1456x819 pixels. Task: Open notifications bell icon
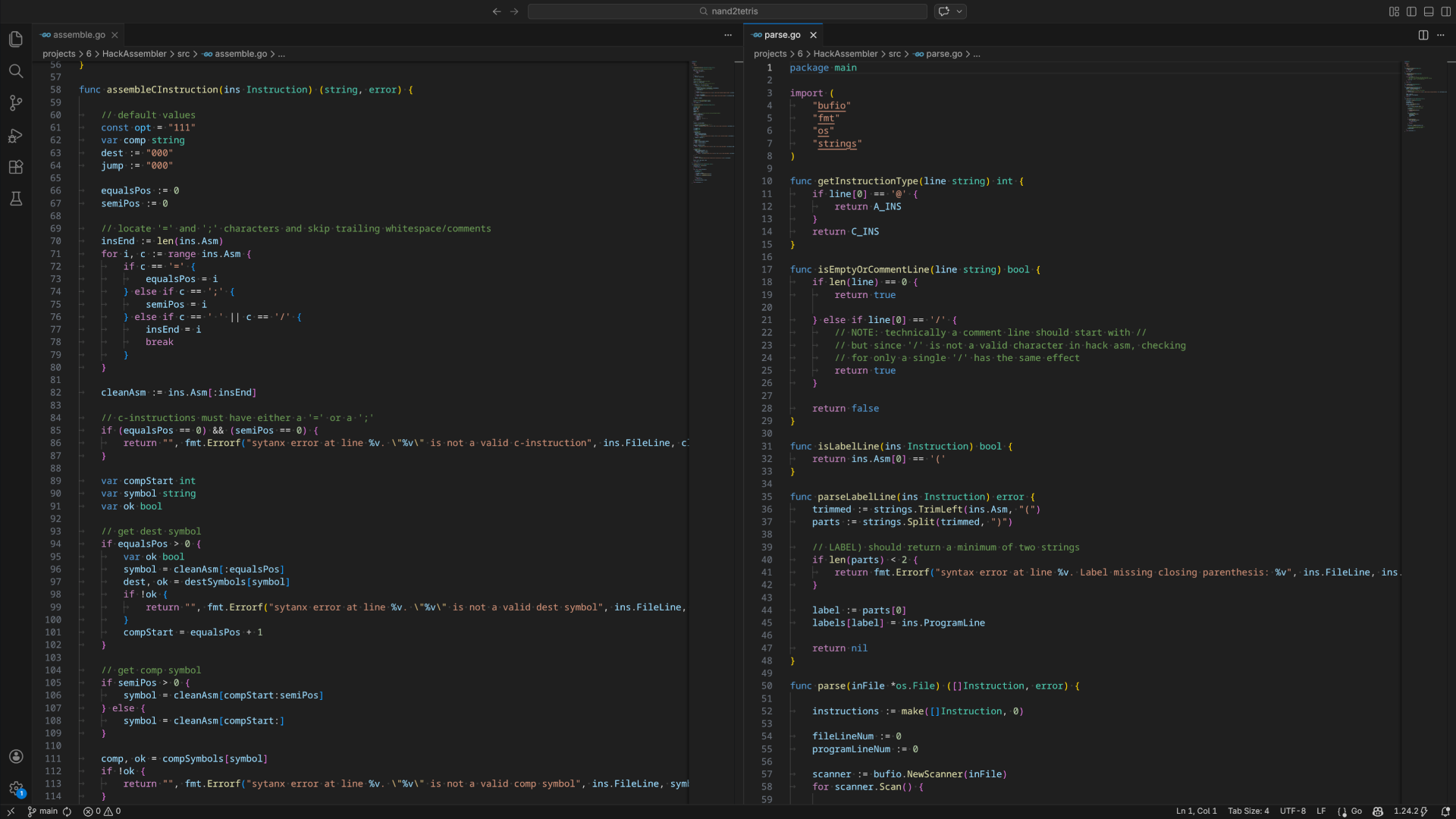[x=1445, y=811]
